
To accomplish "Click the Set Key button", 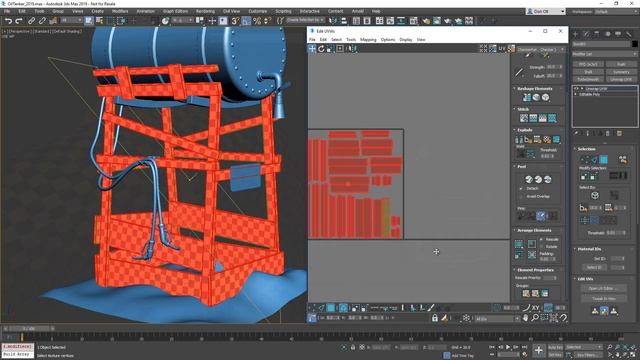I will coord(555,355).
